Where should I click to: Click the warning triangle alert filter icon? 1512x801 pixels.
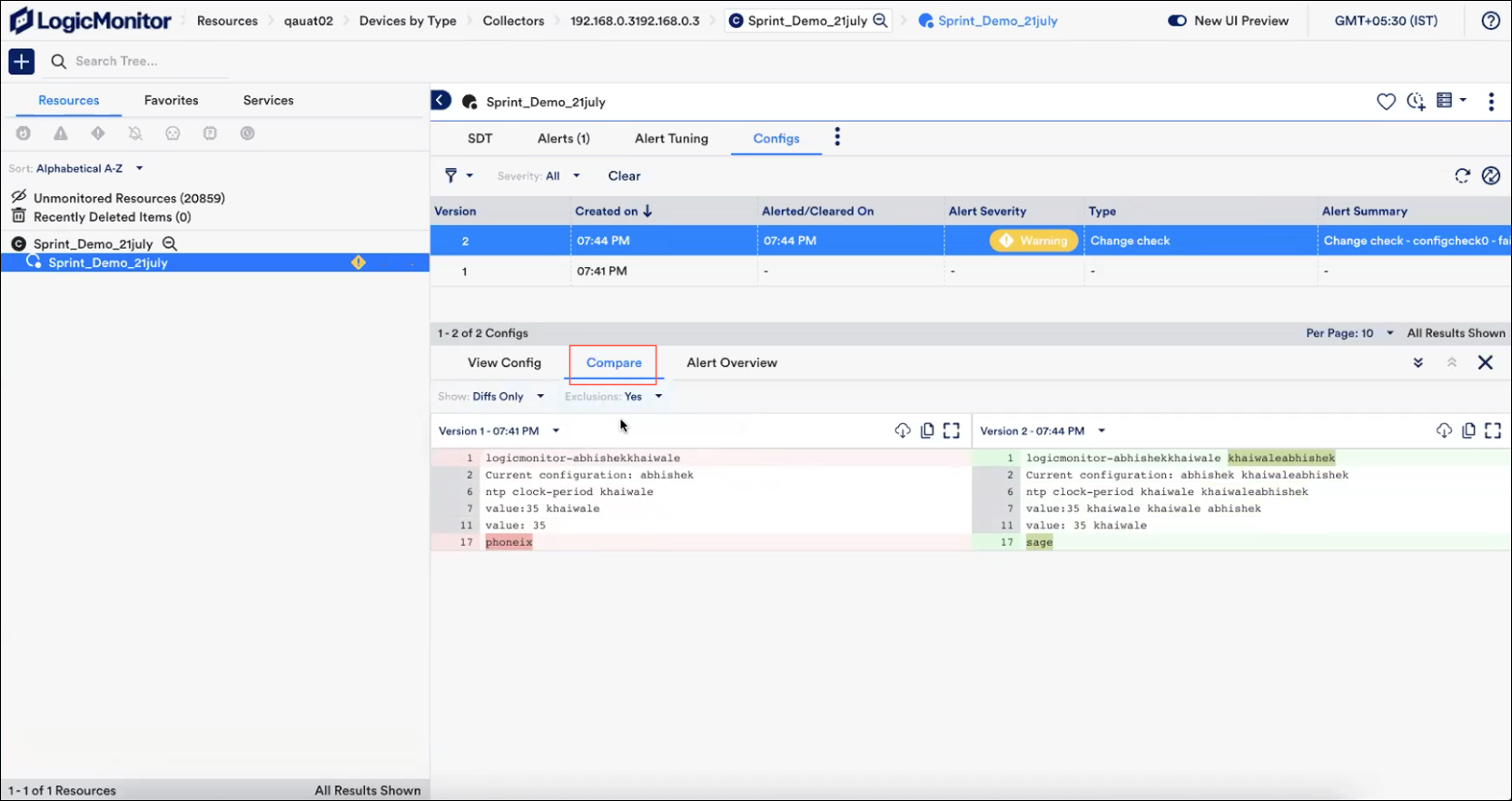click(61, 133)
